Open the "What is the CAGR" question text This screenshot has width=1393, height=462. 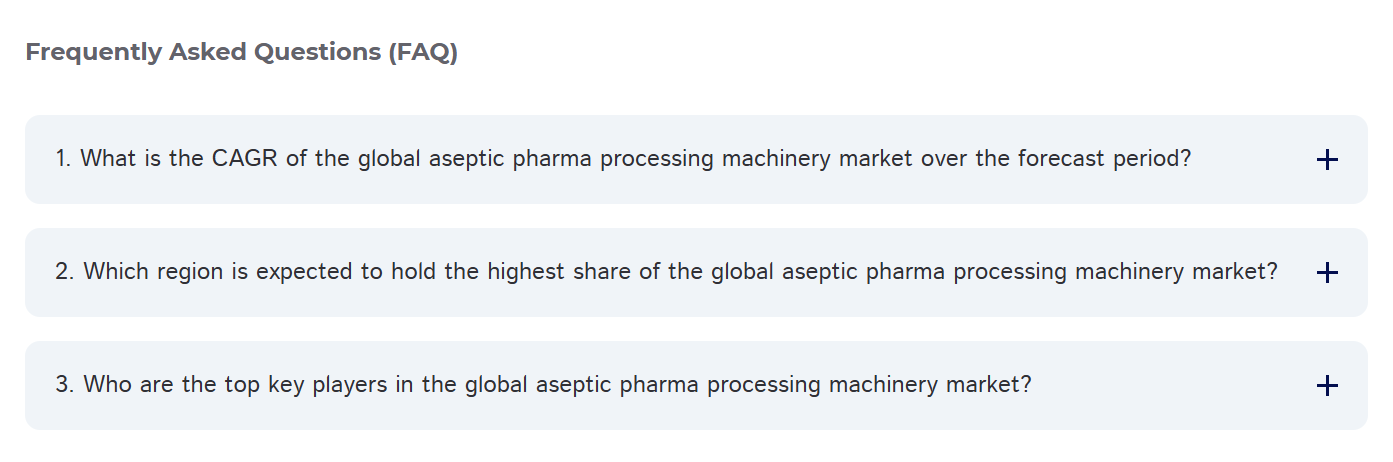coord(623,159)
